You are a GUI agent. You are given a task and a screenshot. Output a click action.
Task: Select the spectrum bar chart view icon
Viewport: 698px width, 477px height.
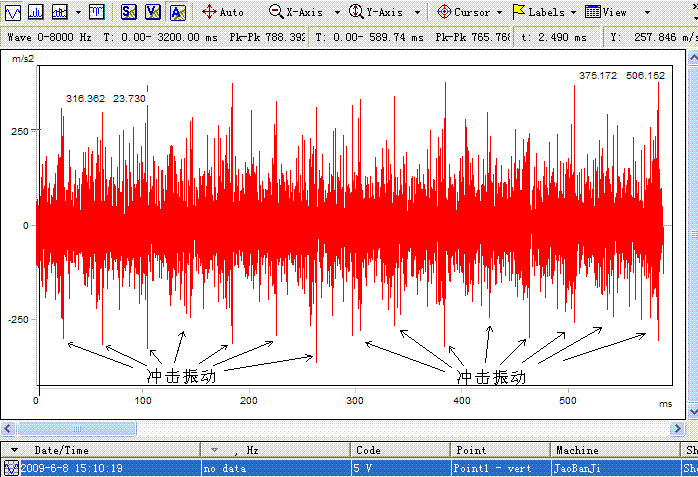pos(36,12)
